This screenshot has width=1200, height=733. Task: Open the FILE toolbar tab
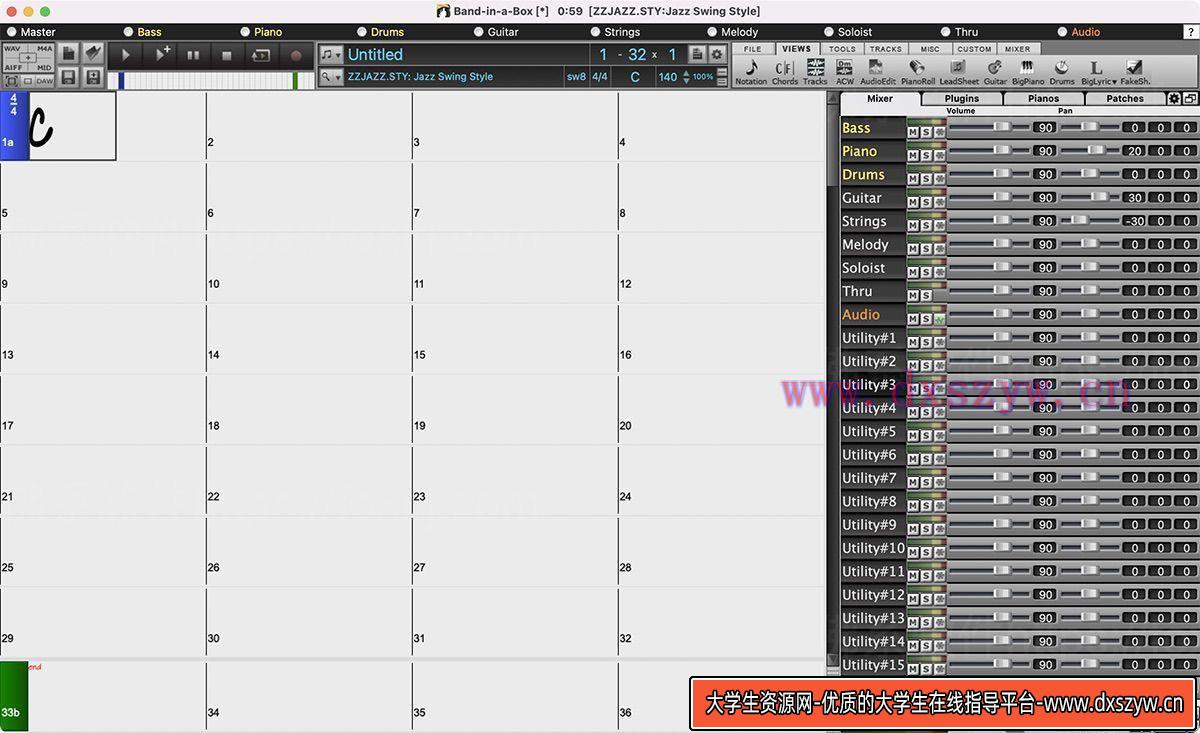tap(753, 48)
